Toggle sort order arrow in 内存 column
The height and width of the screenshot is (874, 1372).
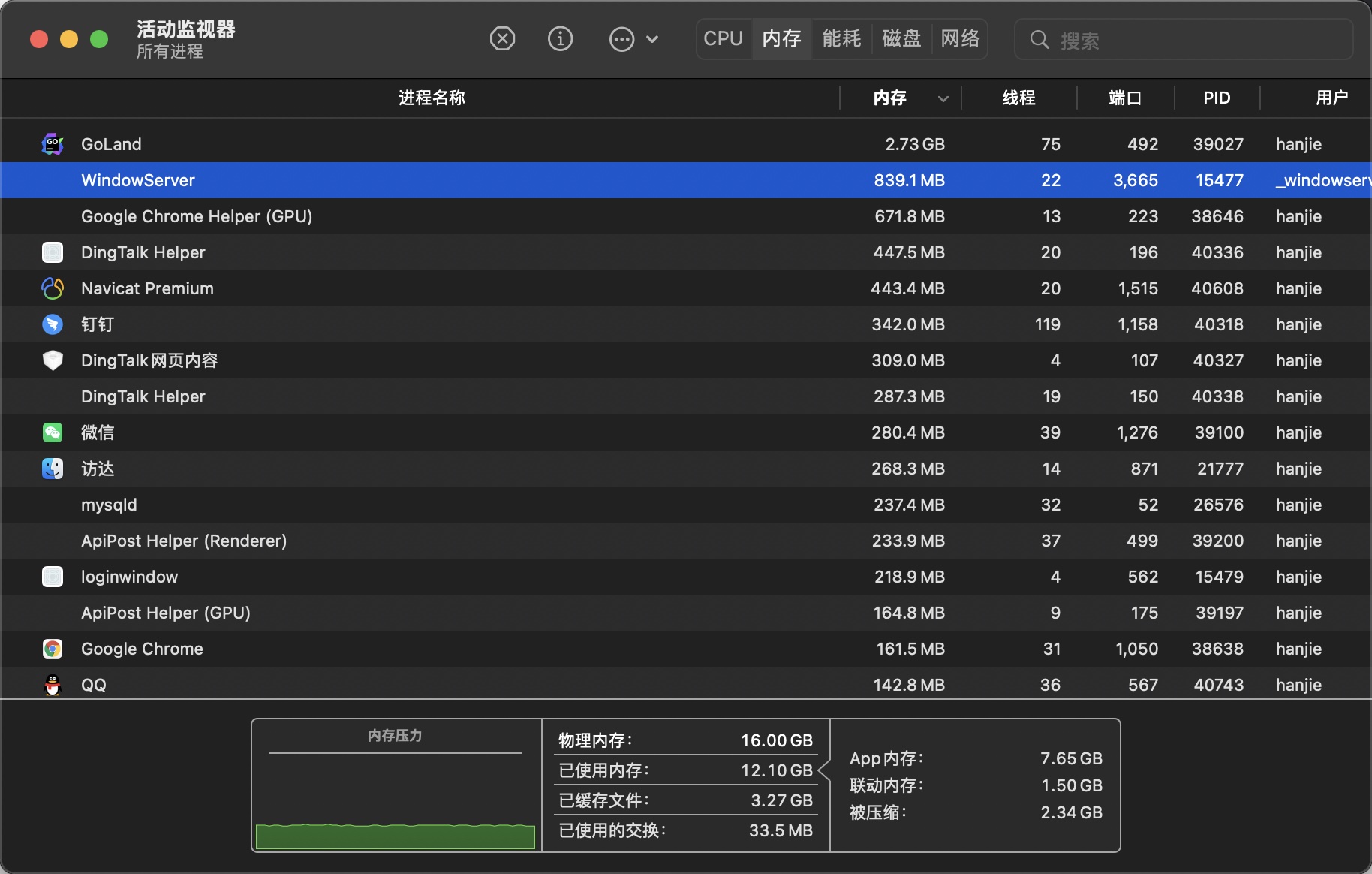pyautogui.click(x=943, y=98)
